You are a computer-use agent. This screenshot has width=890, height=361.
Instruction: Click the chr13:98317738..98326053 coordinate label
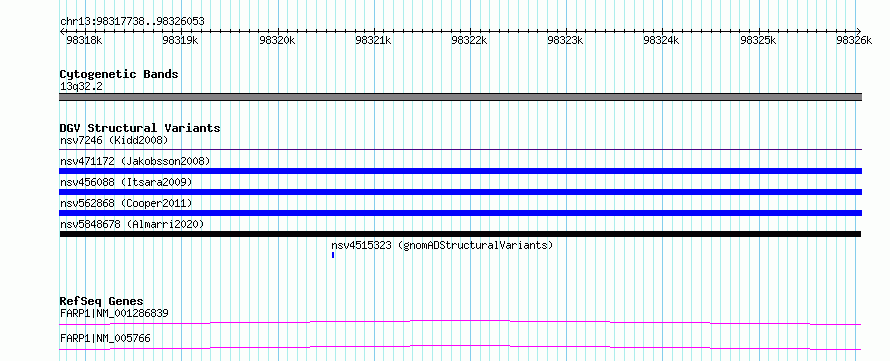[x=132, y=22]
